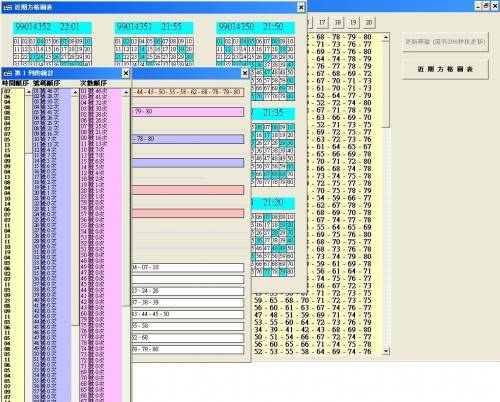The height and width of the screenshot is (402, 500).
Task: Click number button 18 in main window
Action: [338, 22]
